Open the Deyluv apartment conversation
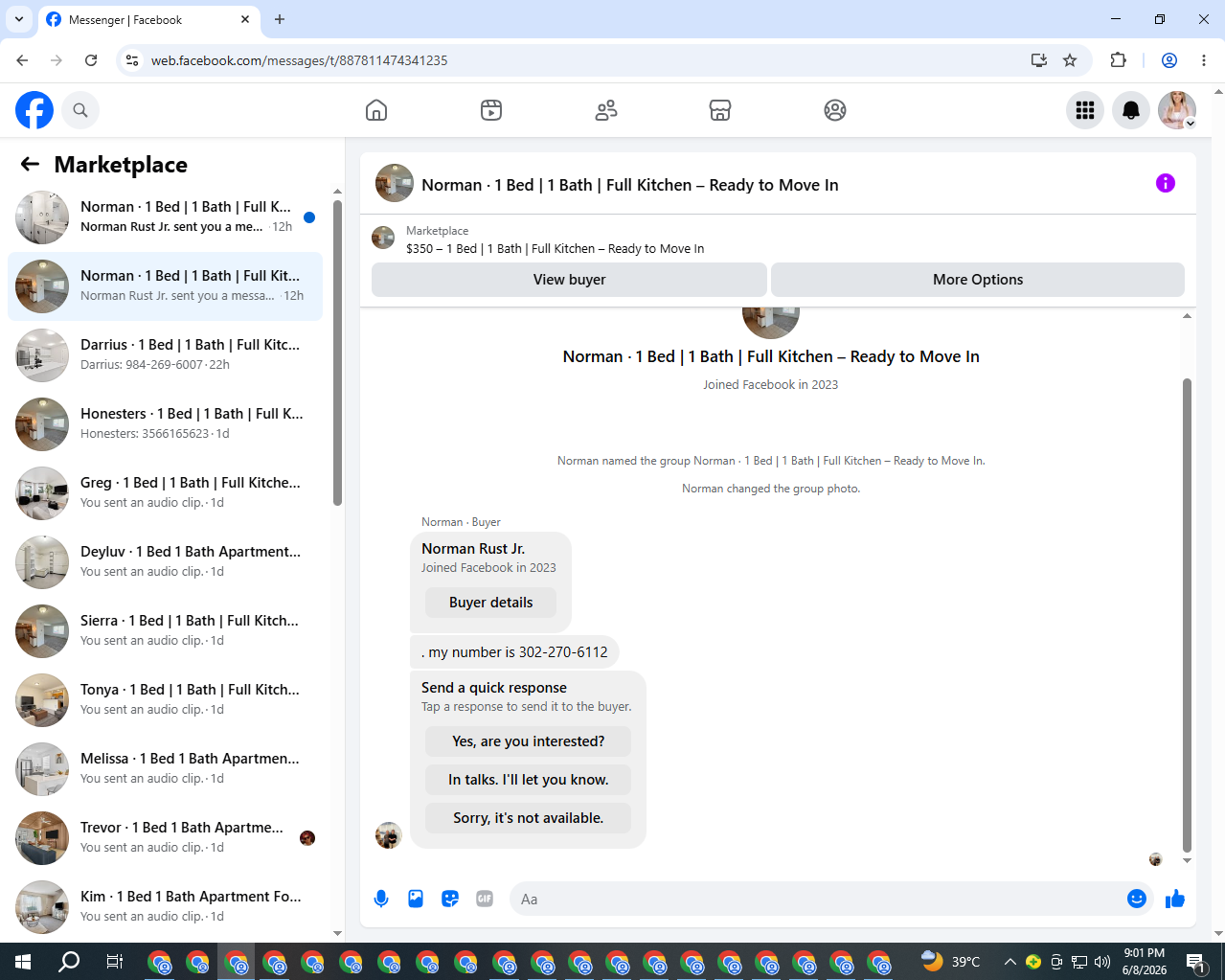 pyautogui.click(x=165, y=562)
